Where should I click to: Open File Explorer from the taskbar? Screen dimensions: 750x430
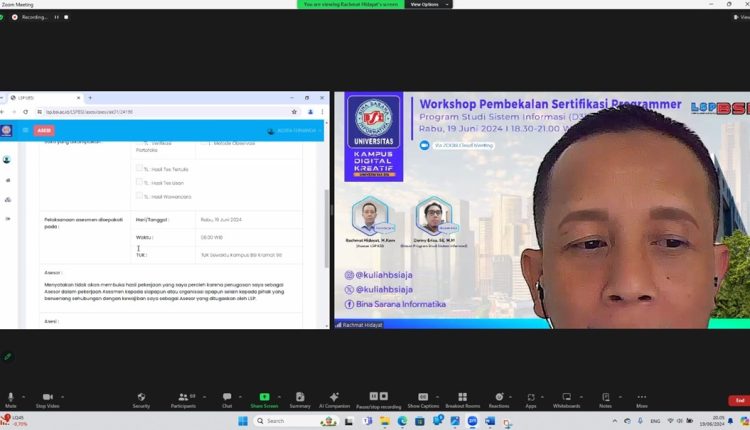(x=385, y=421)
